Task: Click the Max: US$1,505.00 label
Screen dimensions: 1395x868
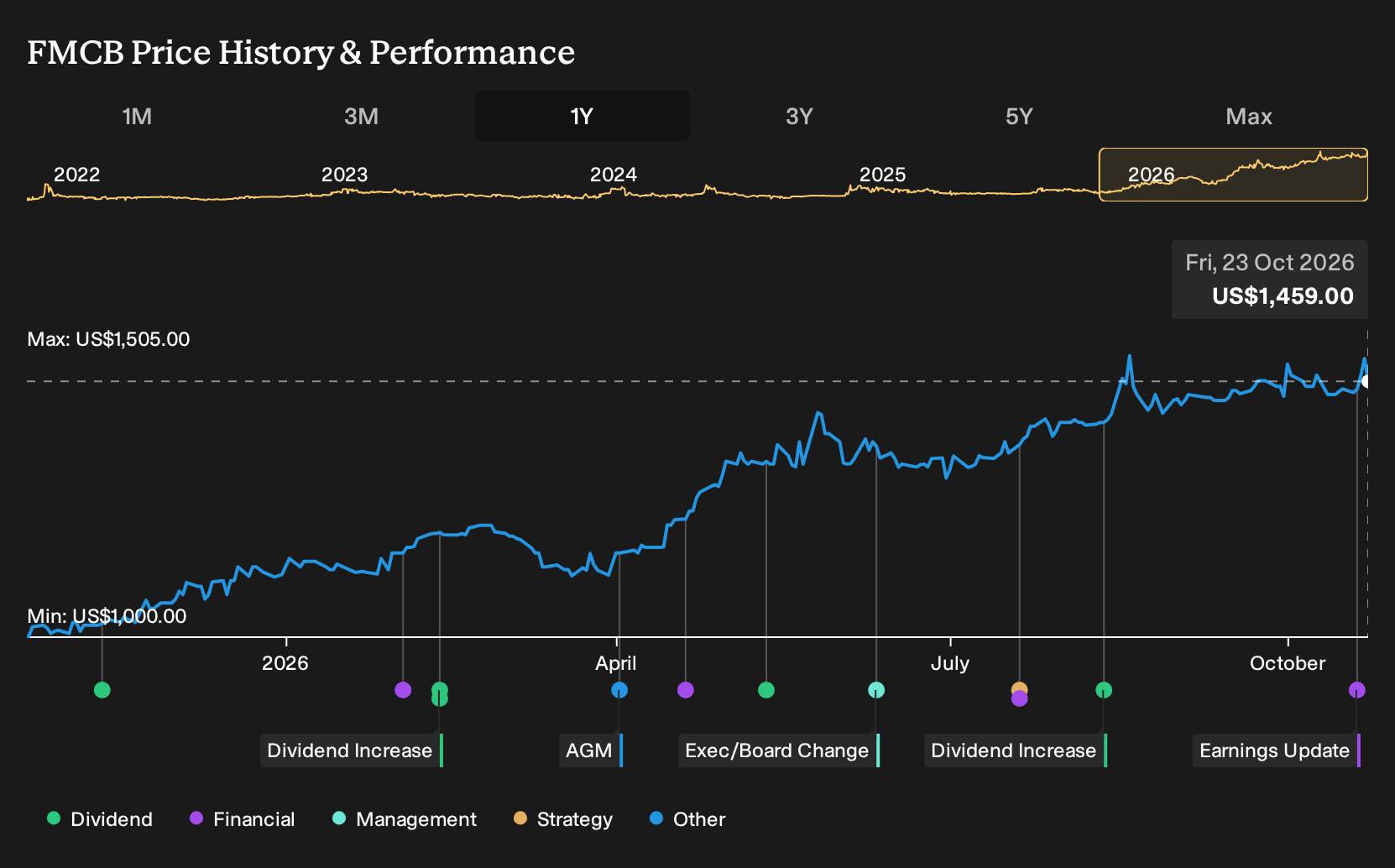Action: point(108,339)
